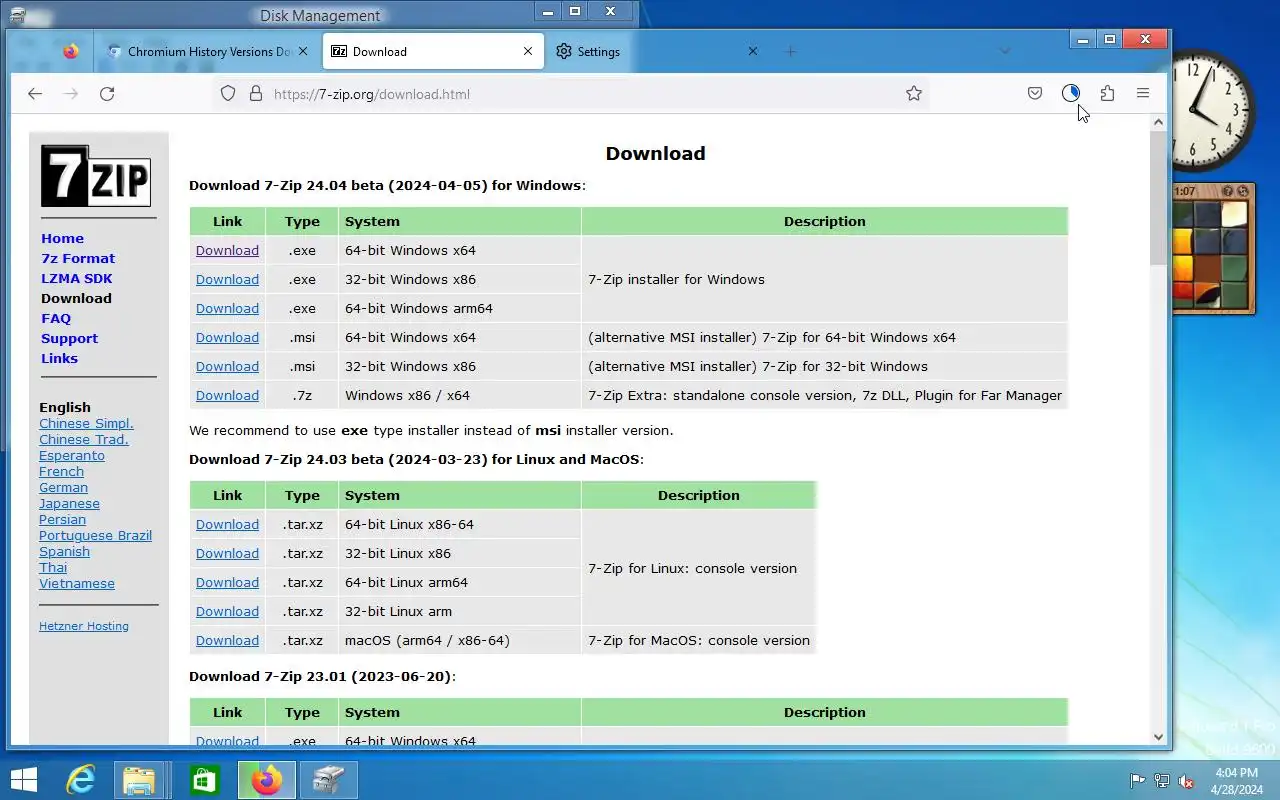Download 32-bit Linux x86 tar.xz
The height and width of the screenshot is (800, 1280).
[x=227, y=553]
